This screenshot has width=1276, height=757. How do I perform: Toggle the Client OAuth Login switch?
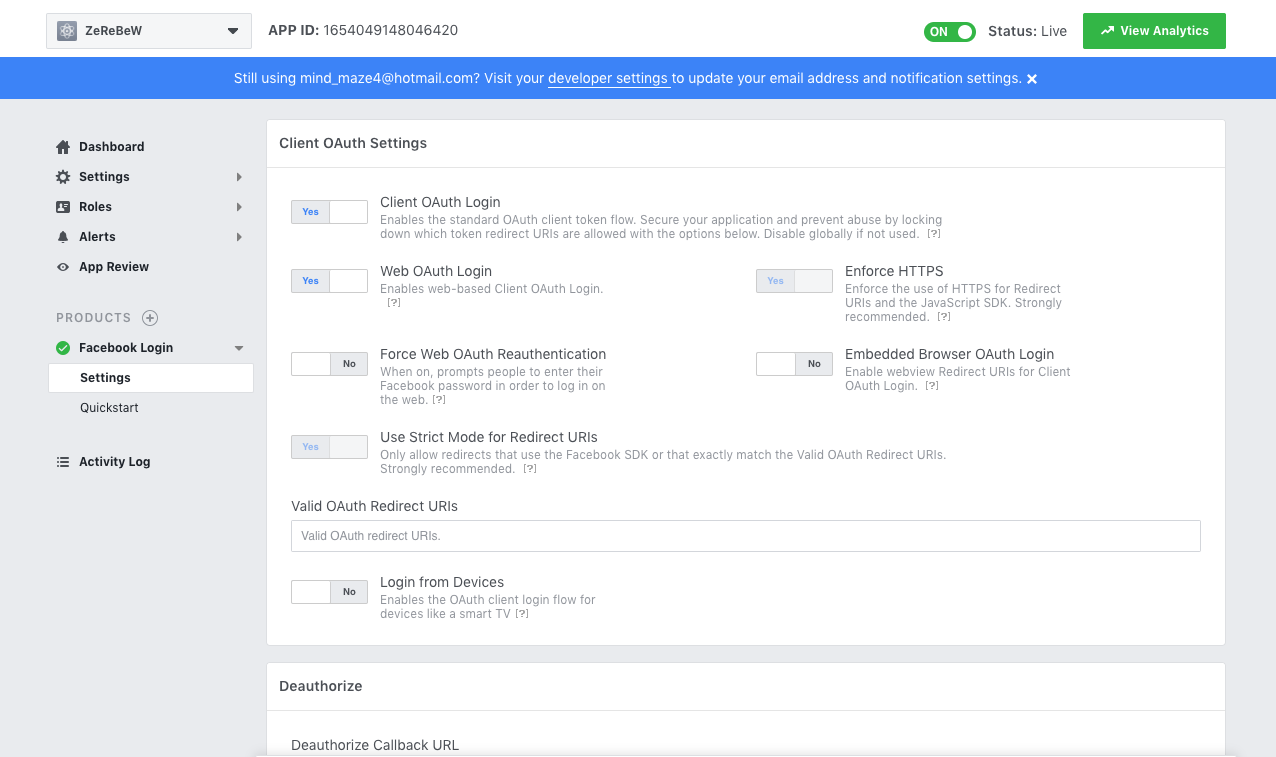tap(329, 212)
